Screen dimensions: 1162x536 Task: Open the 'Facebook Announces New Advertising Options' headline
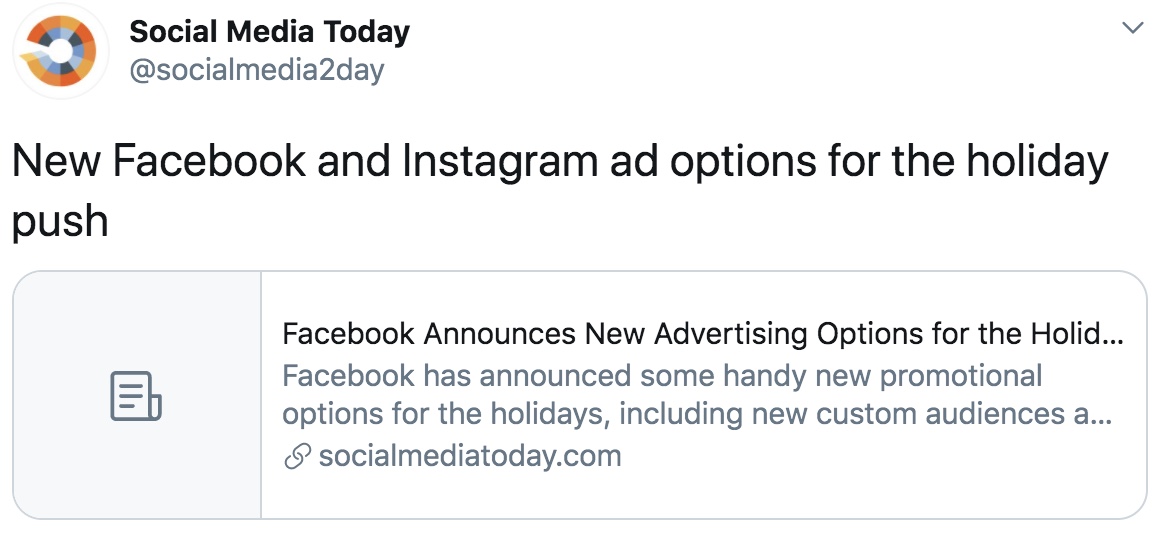703,334
